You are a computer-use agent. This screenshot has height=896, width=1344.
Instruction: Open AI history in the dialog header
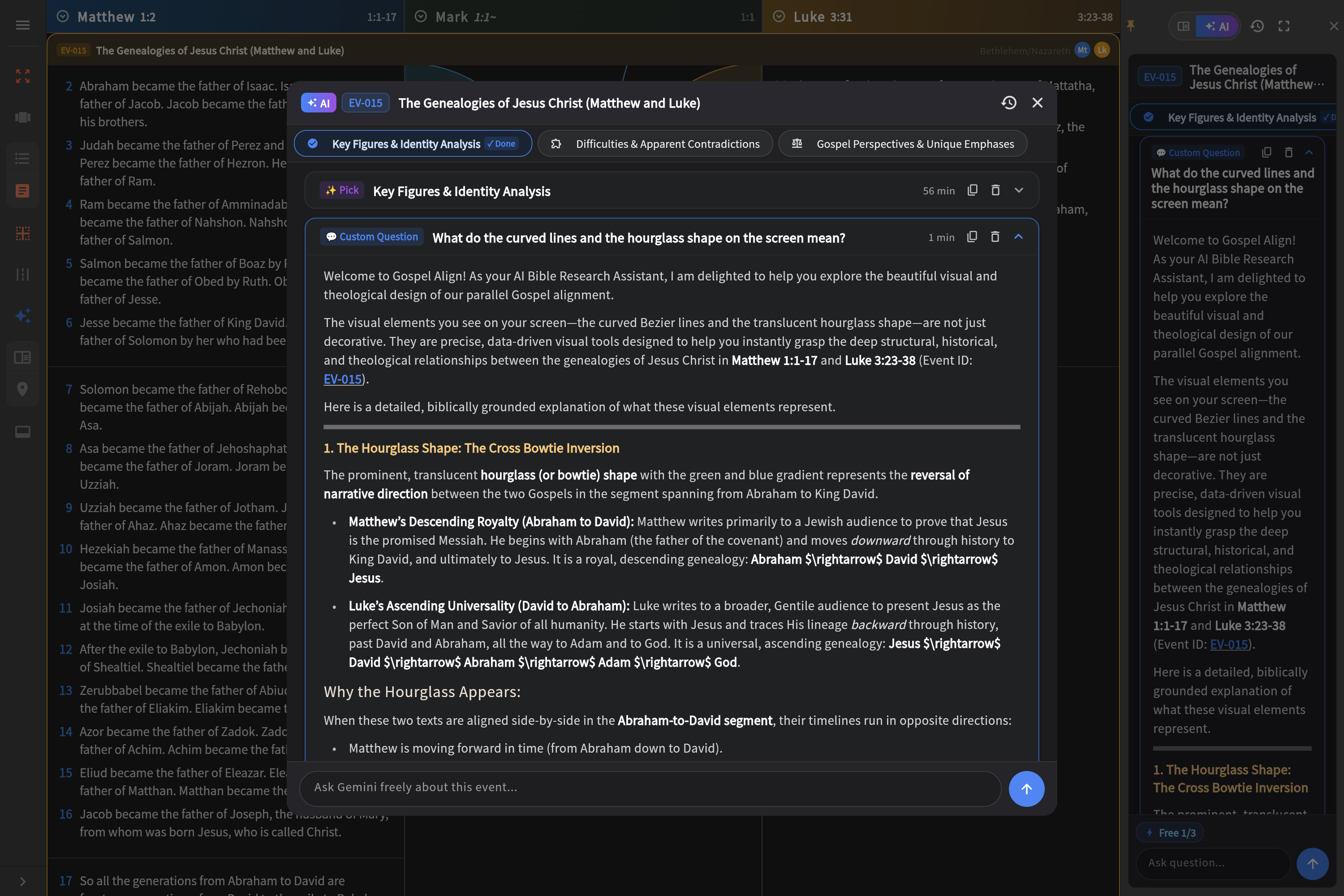(x=1009, y=102)
